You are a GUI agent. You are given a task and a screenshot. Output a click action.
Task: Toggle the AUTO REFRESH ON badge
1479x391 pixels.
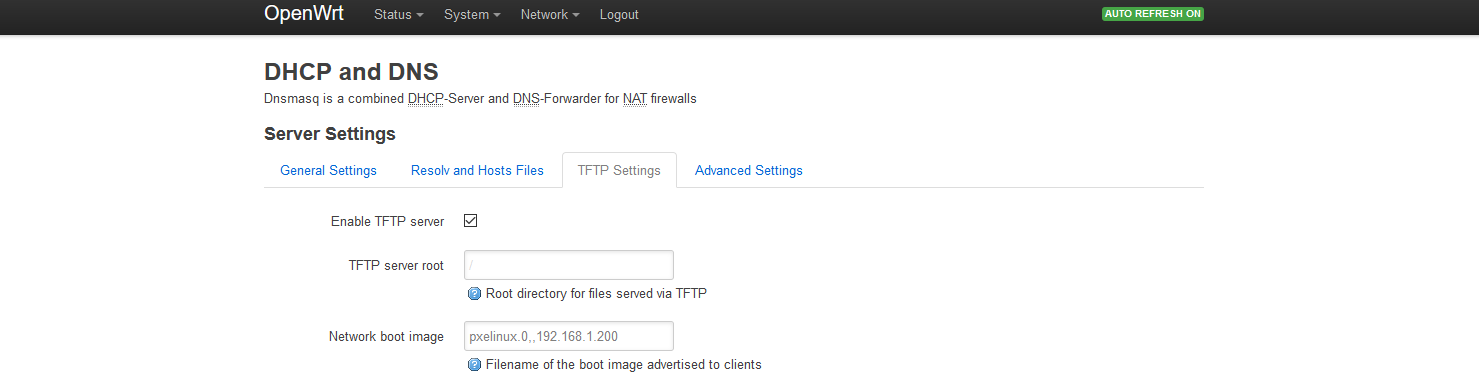click(x=1152, y=15)
